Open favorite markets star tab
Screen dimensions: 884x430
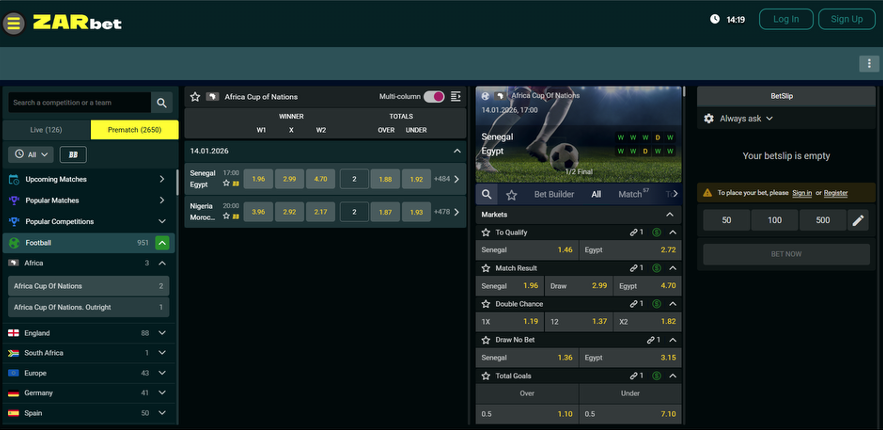[511, 195]
